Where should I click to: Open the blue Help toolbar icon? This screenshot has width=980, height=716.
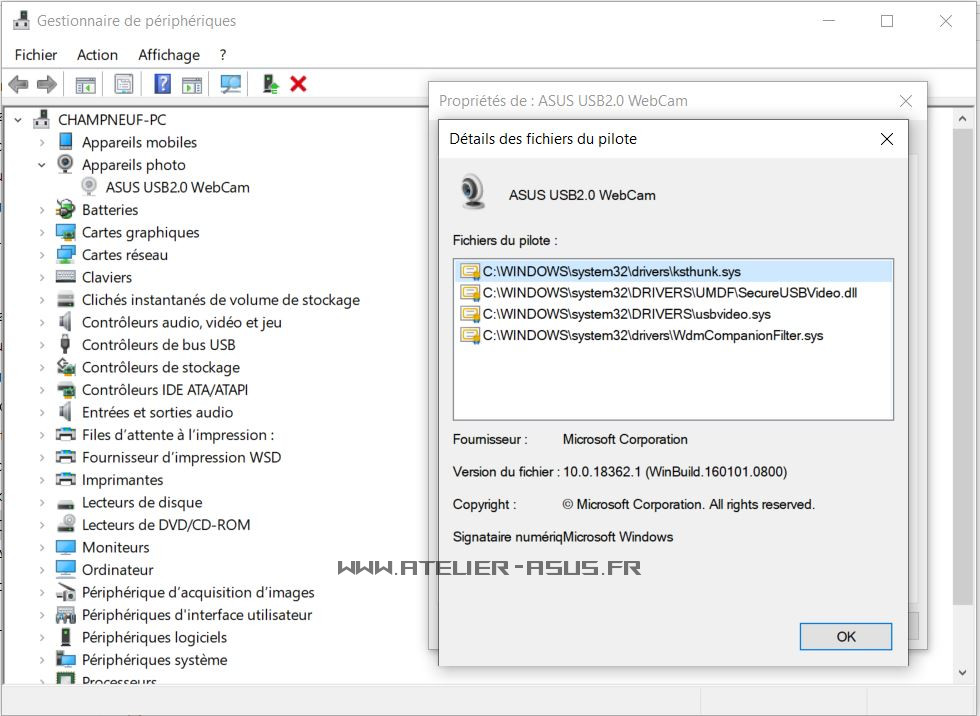pos(163,84)
